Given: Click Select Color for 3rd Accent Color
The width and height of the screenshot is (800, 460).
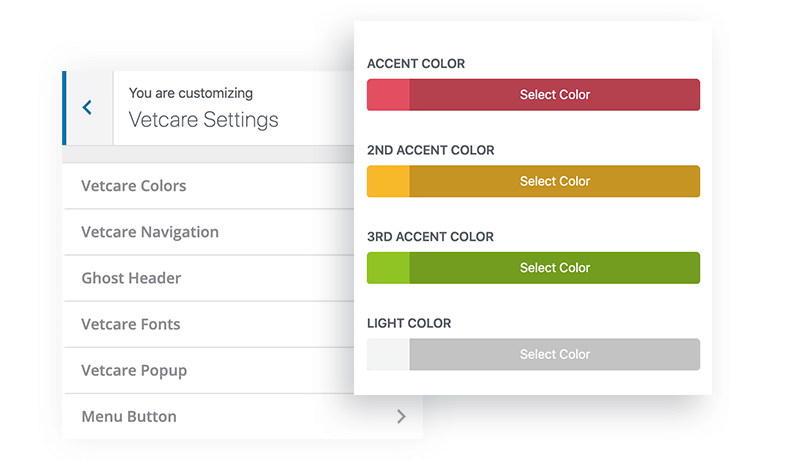Looking at the screenshot, I should point(555,268).
